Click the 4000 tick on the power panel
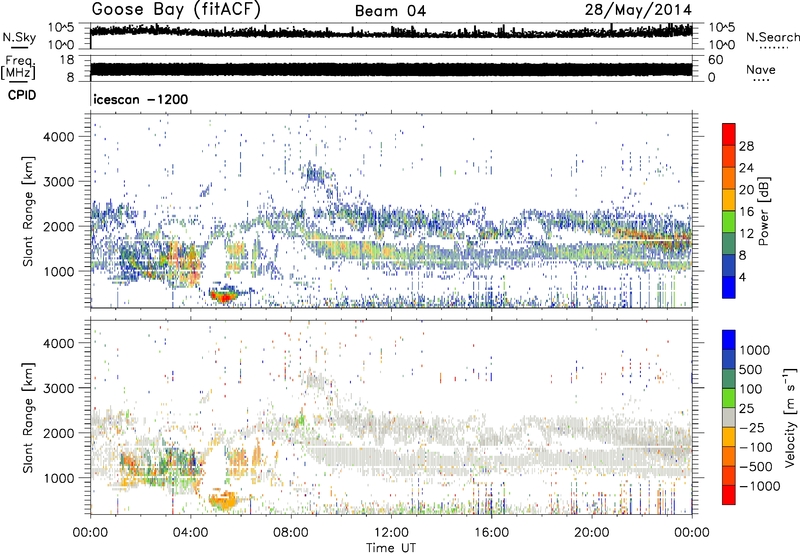The height and width of the screenshot is (554, 800). pyautogui.click(x=58, y=137)
